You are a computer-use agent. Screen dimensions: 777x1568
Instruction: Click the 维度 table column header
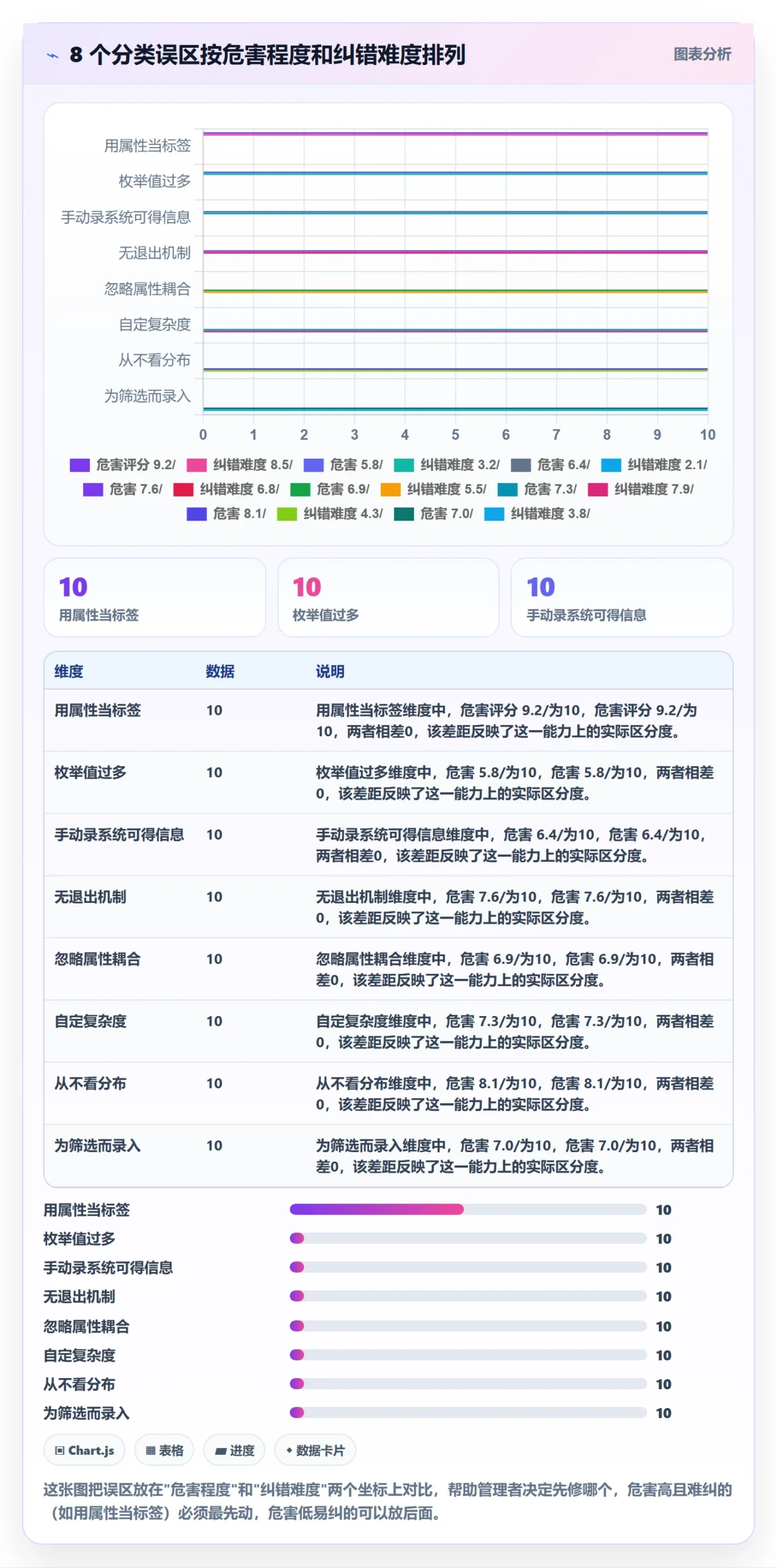69,671
